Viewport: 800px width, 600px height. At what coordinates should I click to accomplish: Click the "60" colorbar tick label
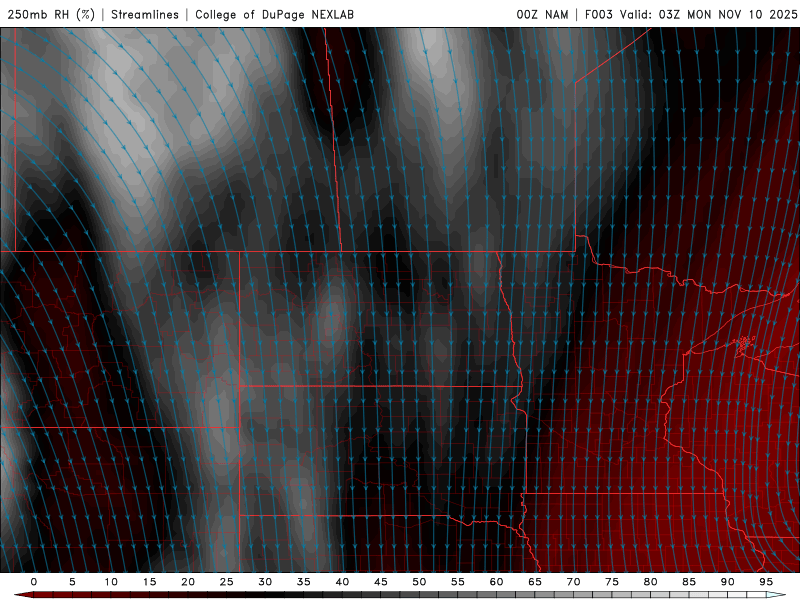point(496,582)
